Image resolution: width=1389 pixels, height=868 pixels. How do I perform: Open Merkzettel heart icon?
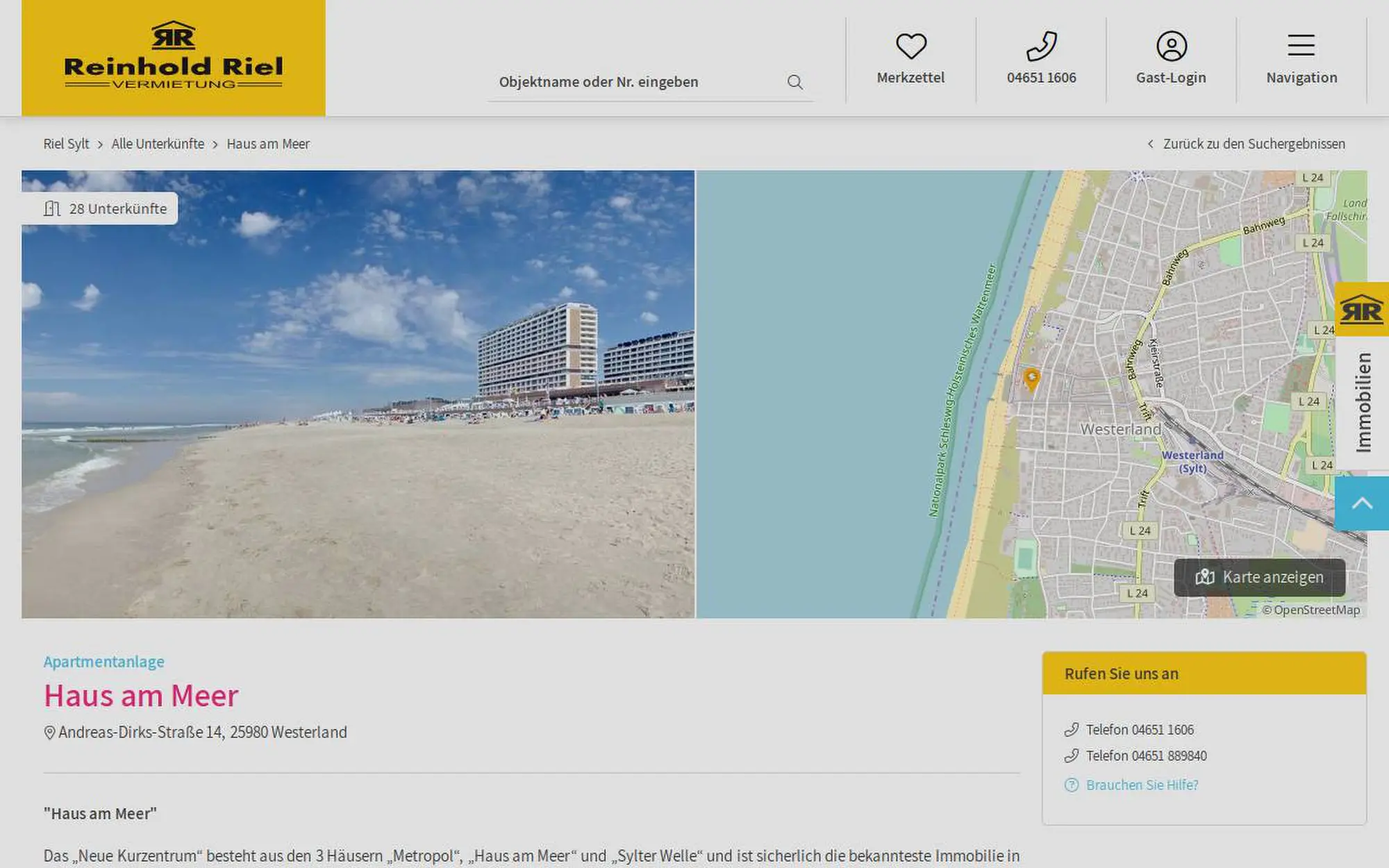[910, 47]
